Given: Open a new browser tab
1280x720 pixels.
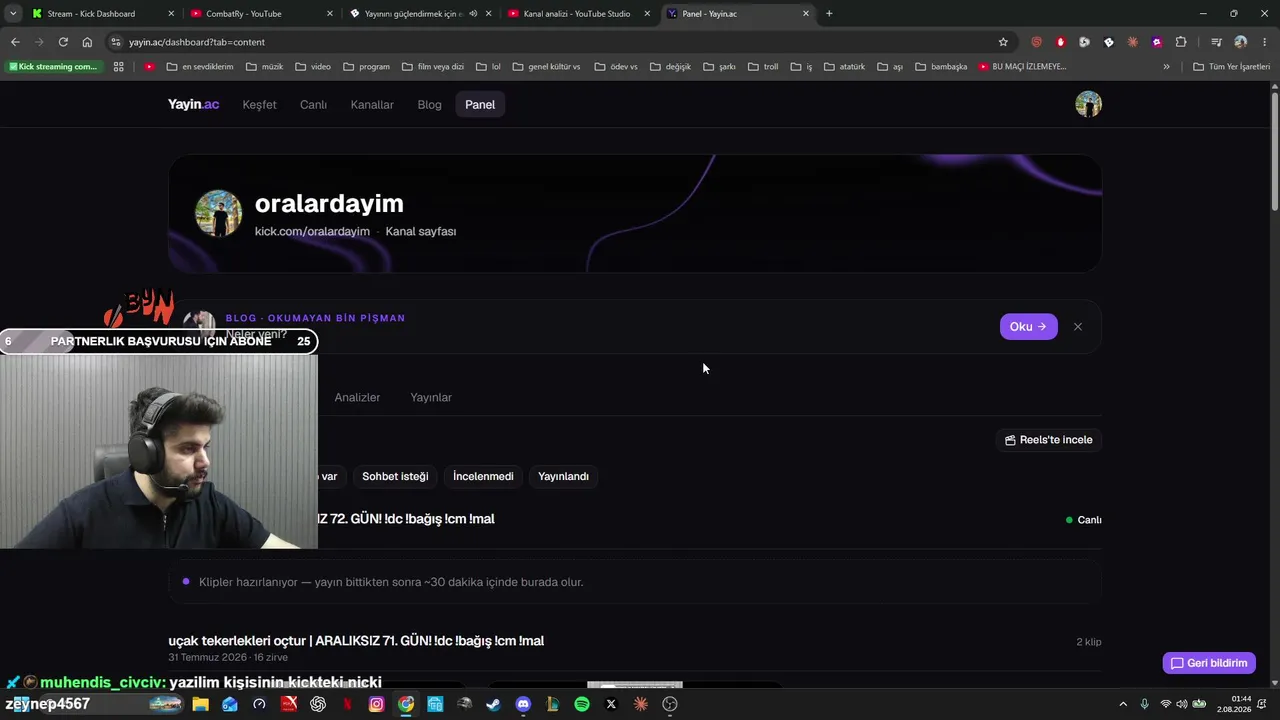Looking at the screenshot, I should click(x=829, y=14).
